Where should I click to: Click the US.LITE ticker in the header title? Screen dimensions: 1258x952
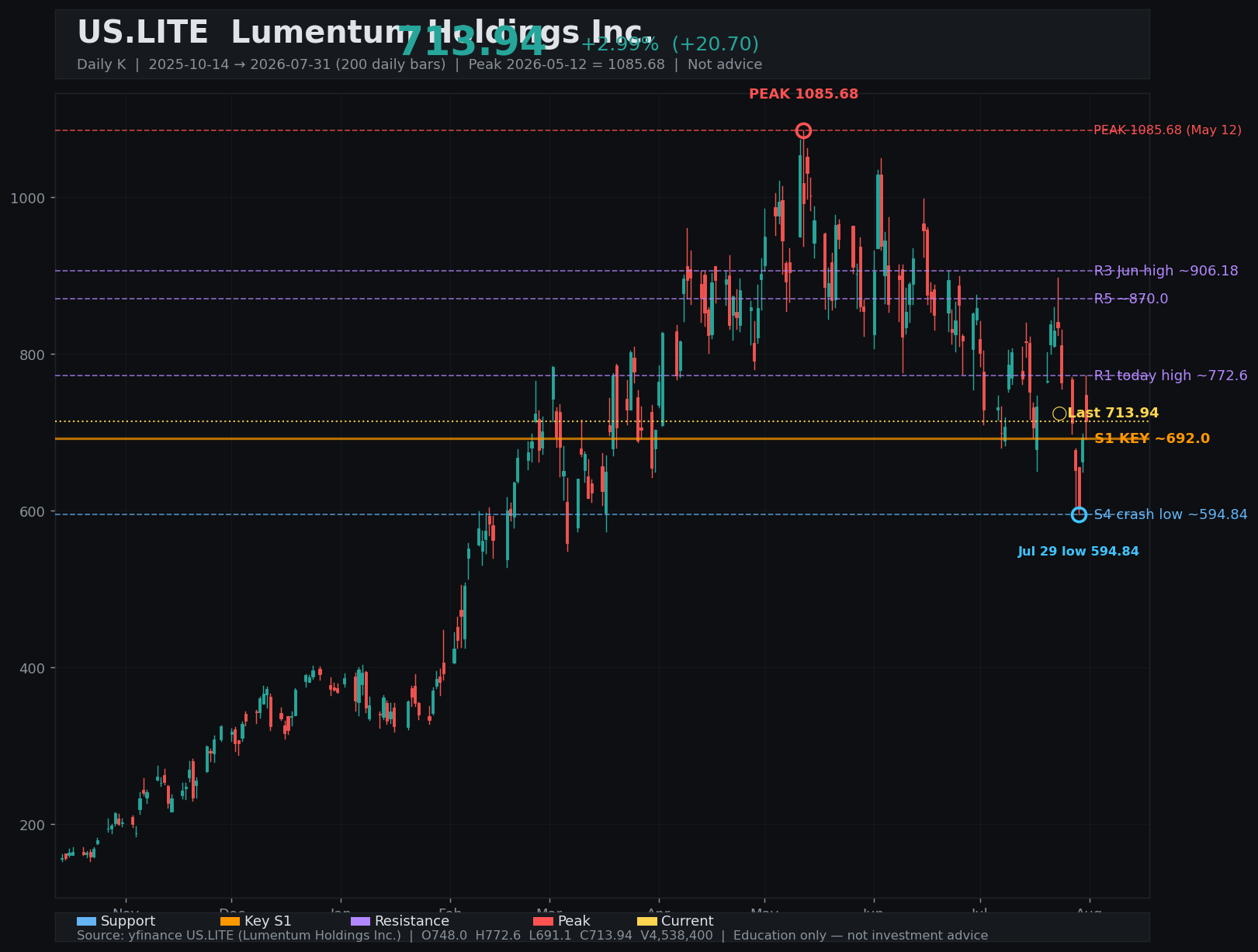click(143, 33)
